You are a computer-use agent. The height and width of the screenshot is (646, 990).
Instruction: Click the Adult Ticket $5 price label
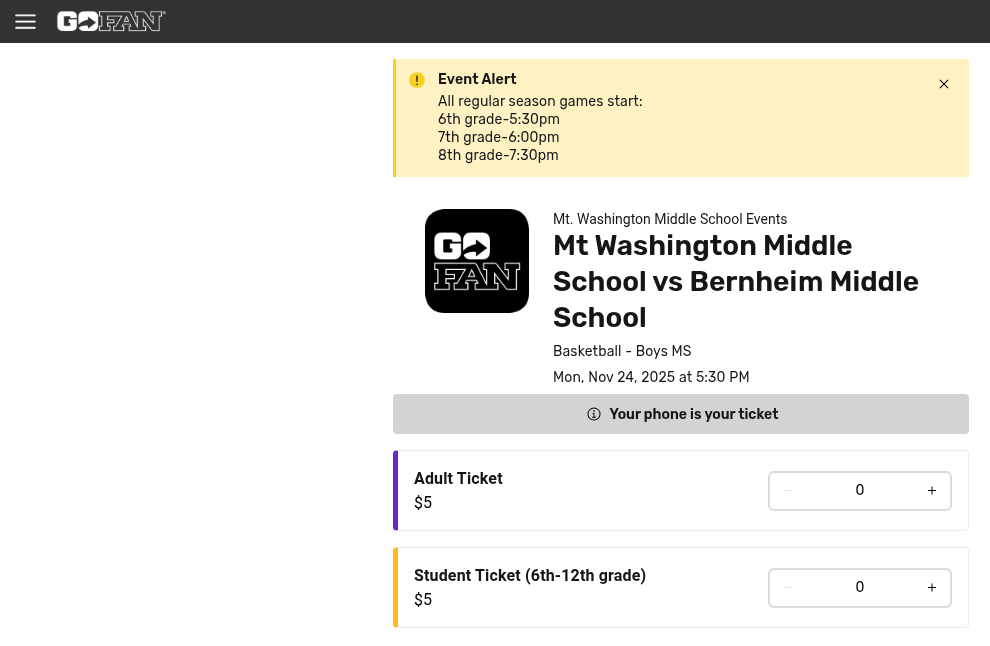423,502
